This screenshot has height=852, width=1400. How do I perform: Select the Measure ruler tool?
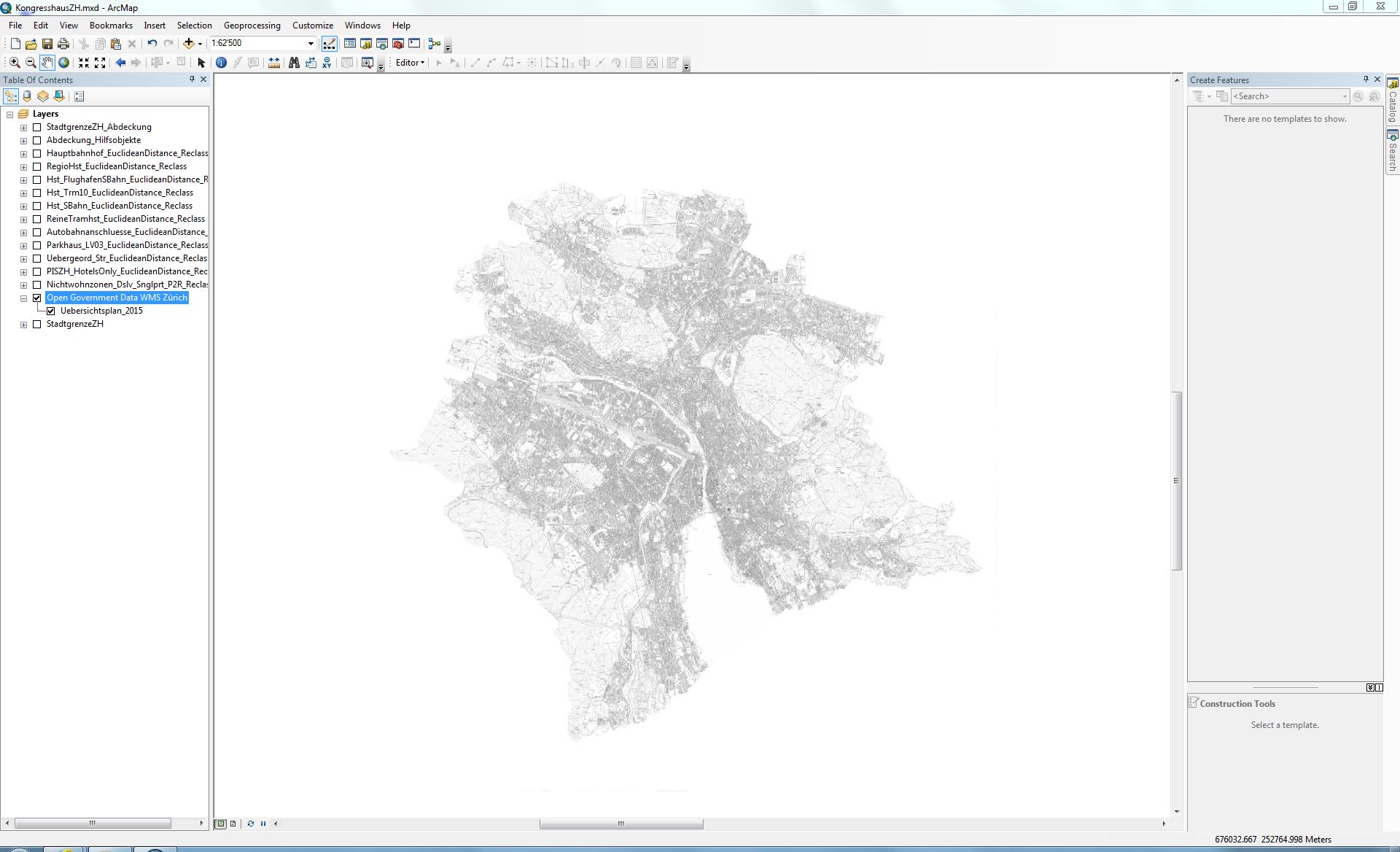(274, 63)
